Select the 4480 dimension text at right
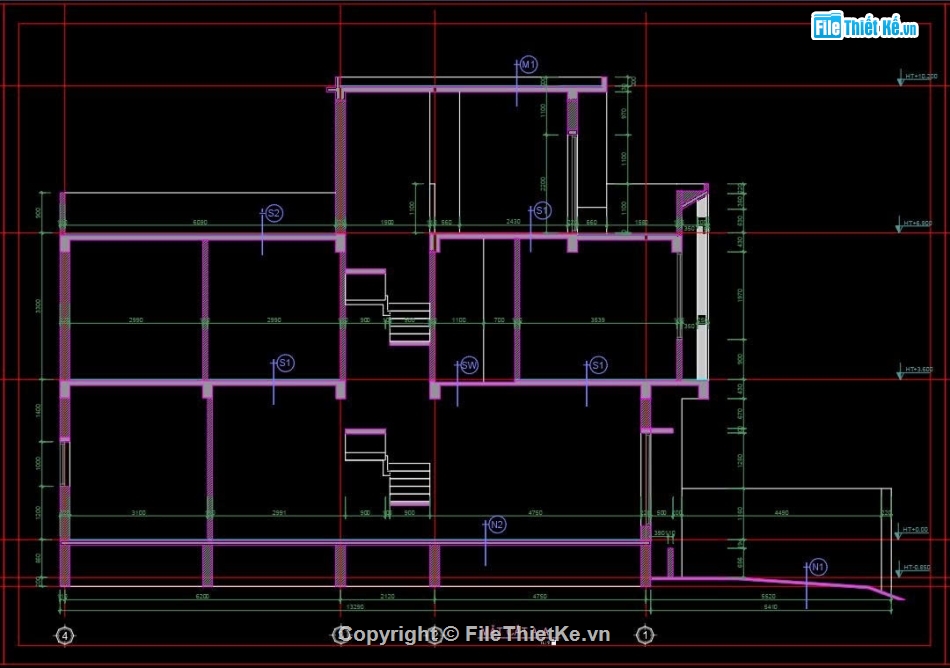 click(x=781, y=513)
